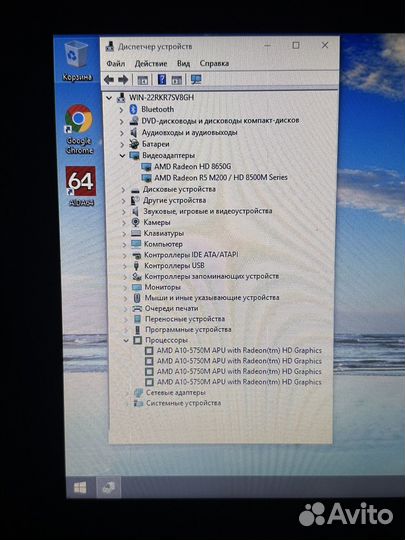Click the Диспетчер устройств title bar icon
This screenshot has width=405, height=540.
pyautogui.click(x=110, y=46)
